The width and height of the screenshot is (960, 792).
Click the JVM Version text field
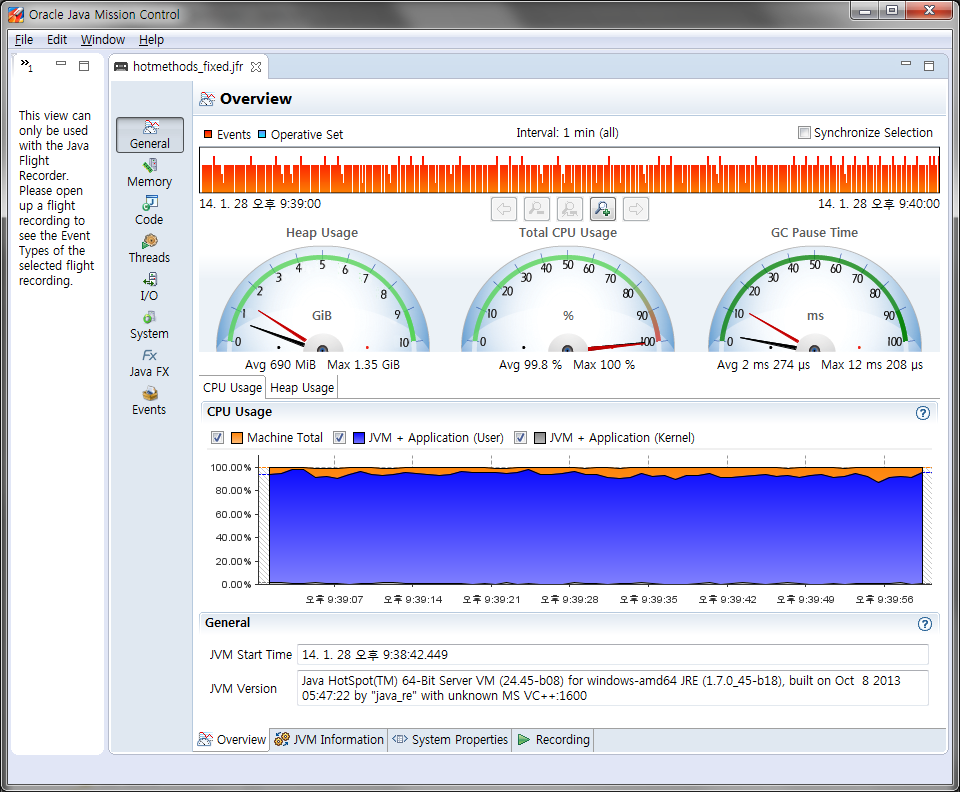(x=612, y=688)
